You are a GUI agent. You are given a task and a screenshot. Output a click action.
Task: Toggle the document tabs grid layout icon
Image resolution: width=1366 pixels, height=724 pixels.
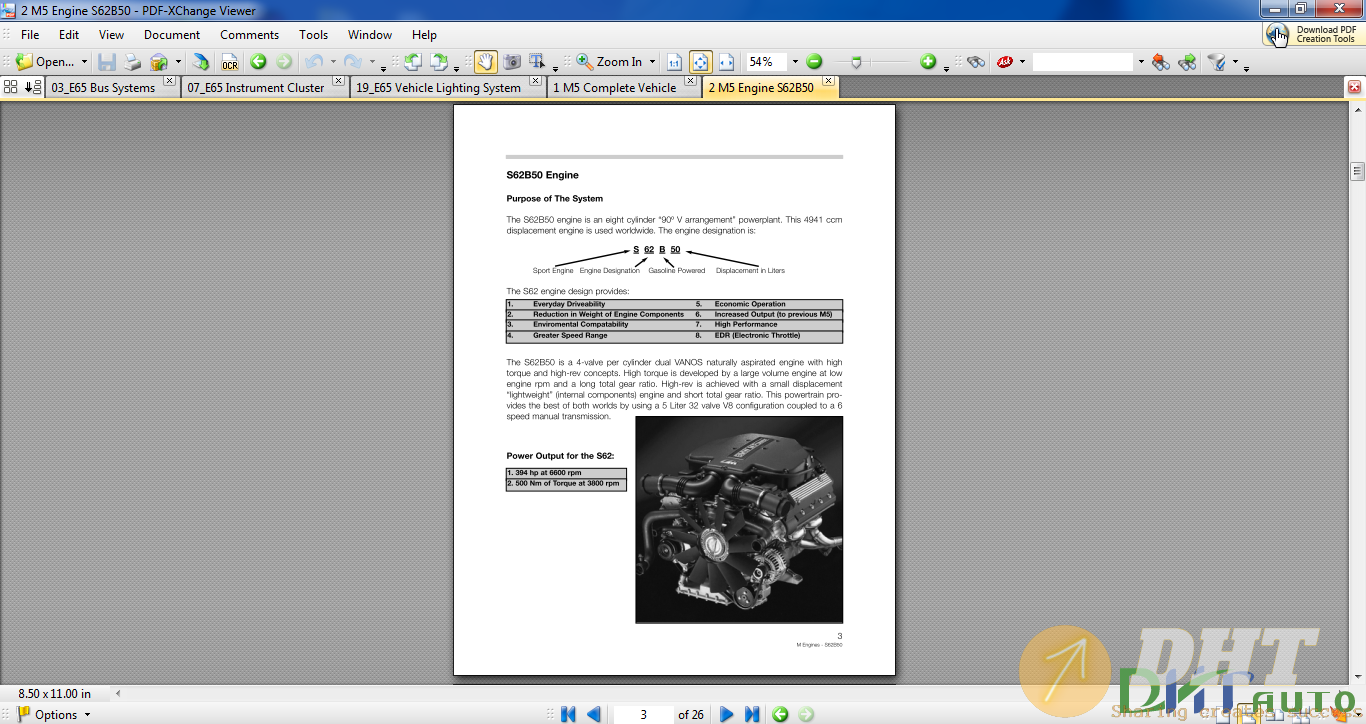(11, 87)
